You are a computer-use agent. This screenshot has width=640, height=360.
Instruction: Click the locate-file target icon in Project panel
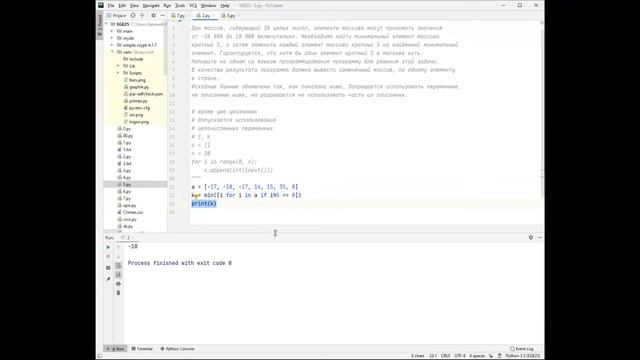click(x=133, y=16)
